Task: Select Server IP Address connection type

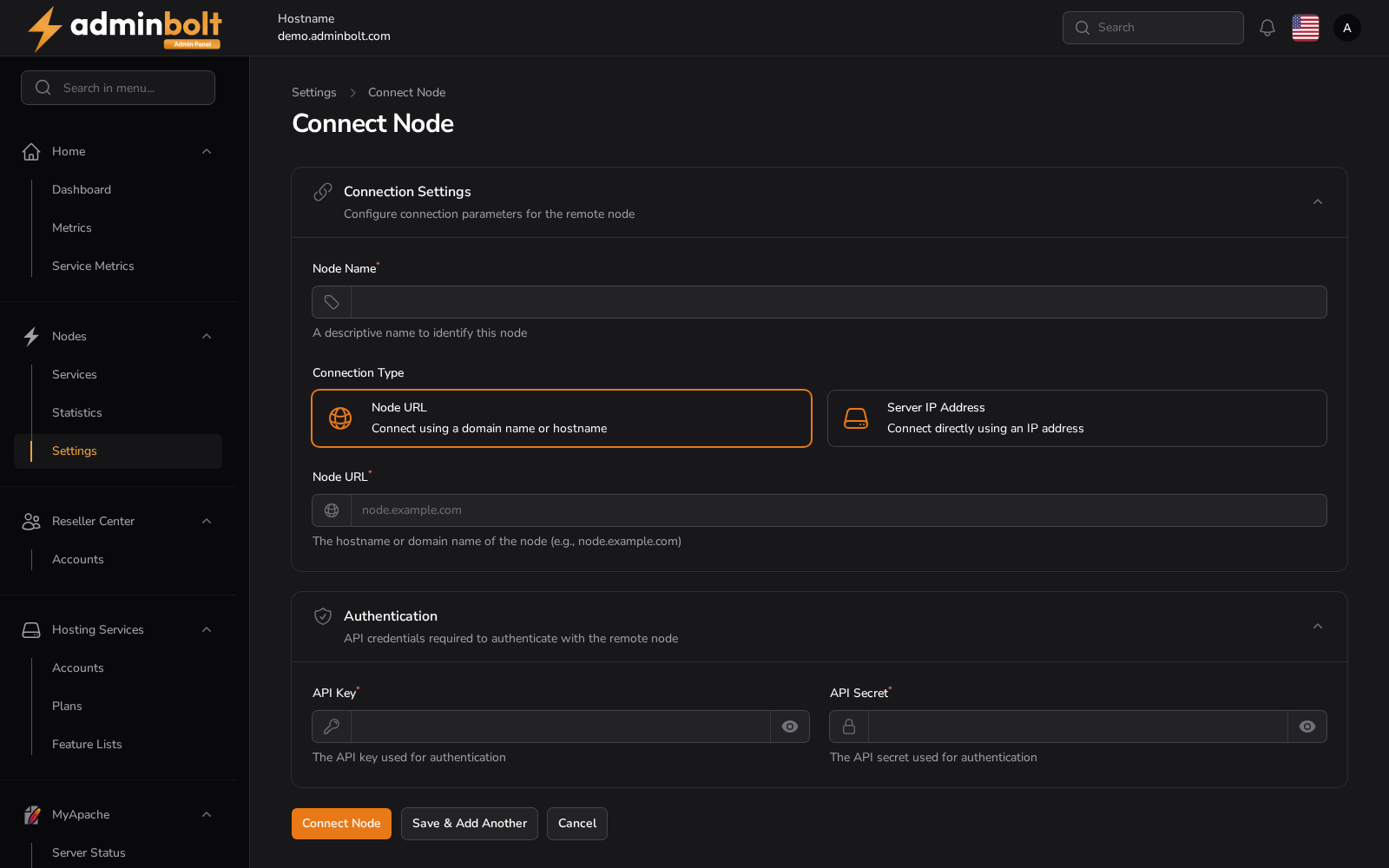Action: click(1077, 418)
